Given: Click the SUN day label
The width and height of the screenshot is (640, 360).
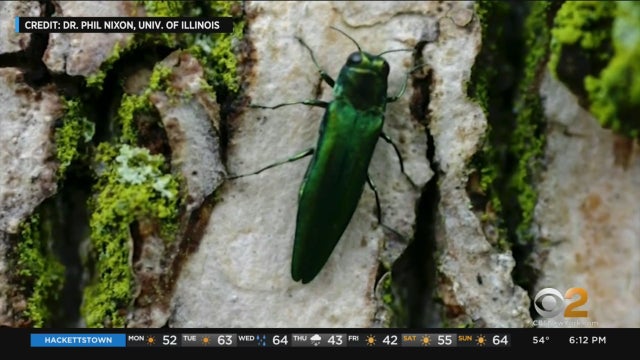Looking at the screenshot, I should coord(465,338).
